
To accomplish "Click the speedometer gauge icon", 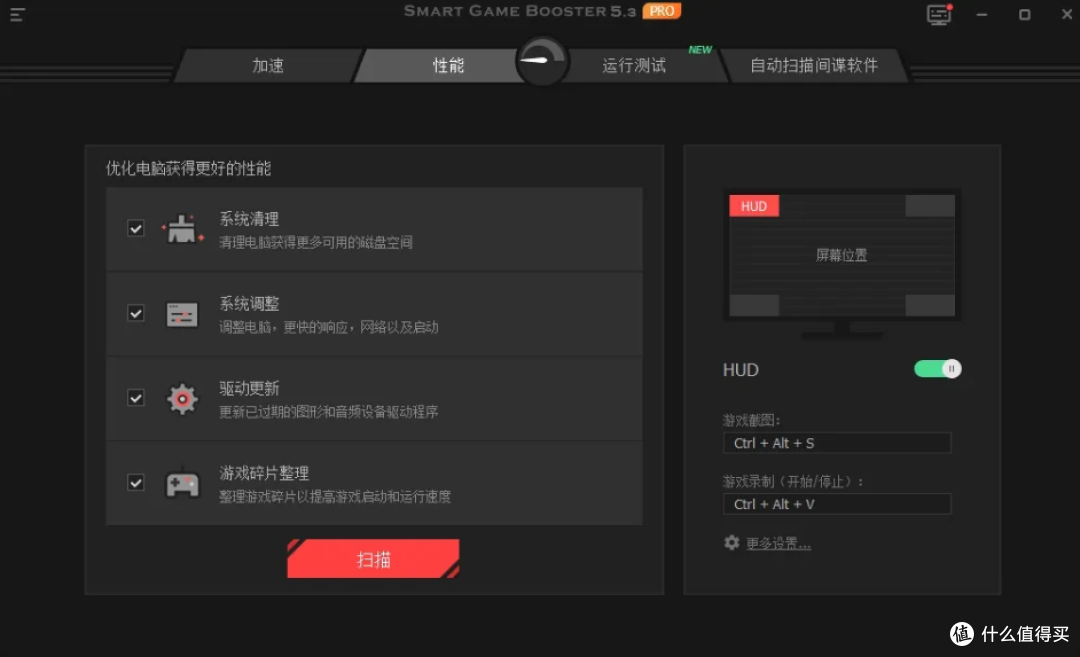I will click(542, 61).
